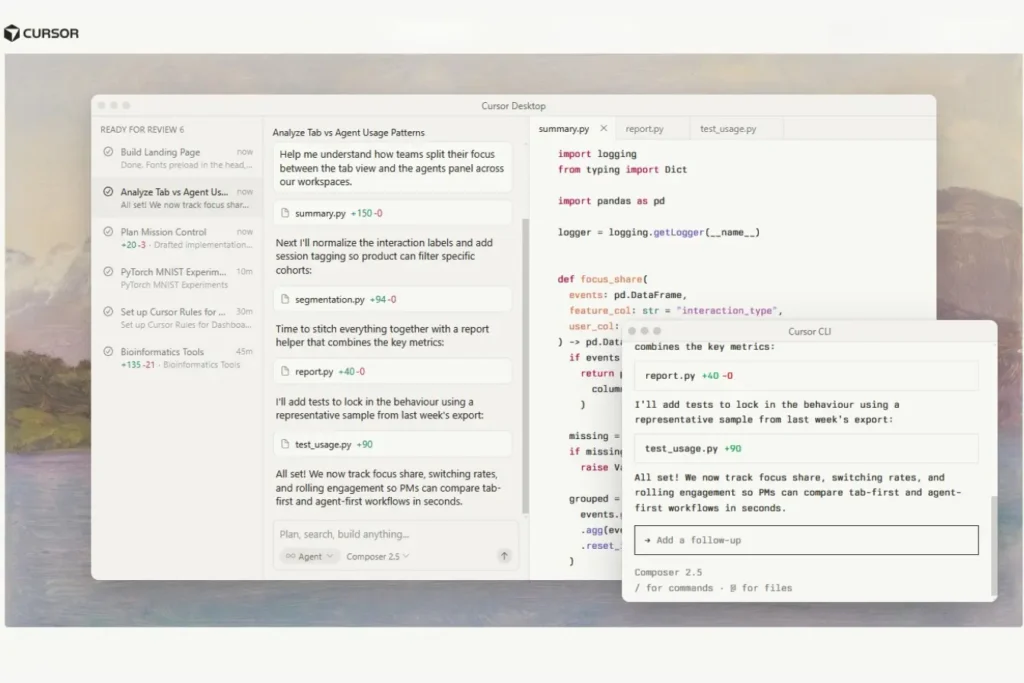Click the check icon beside Bioinformatics Tools
The width and height of the screenshot is (1024, 683).
(x=108, y=351)
